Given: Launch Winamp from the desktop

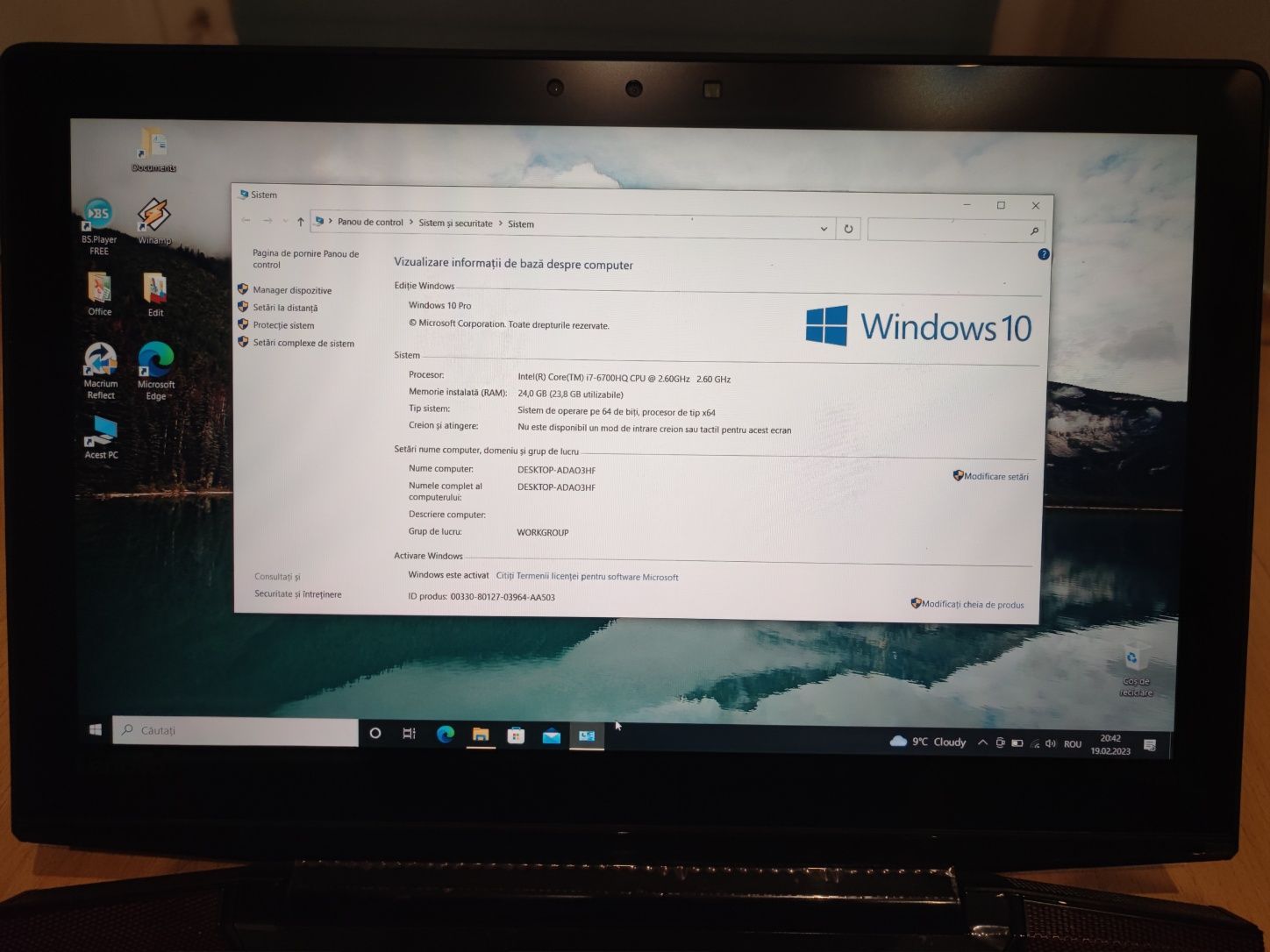Looking at the screenshot, I should click(154, 222).
